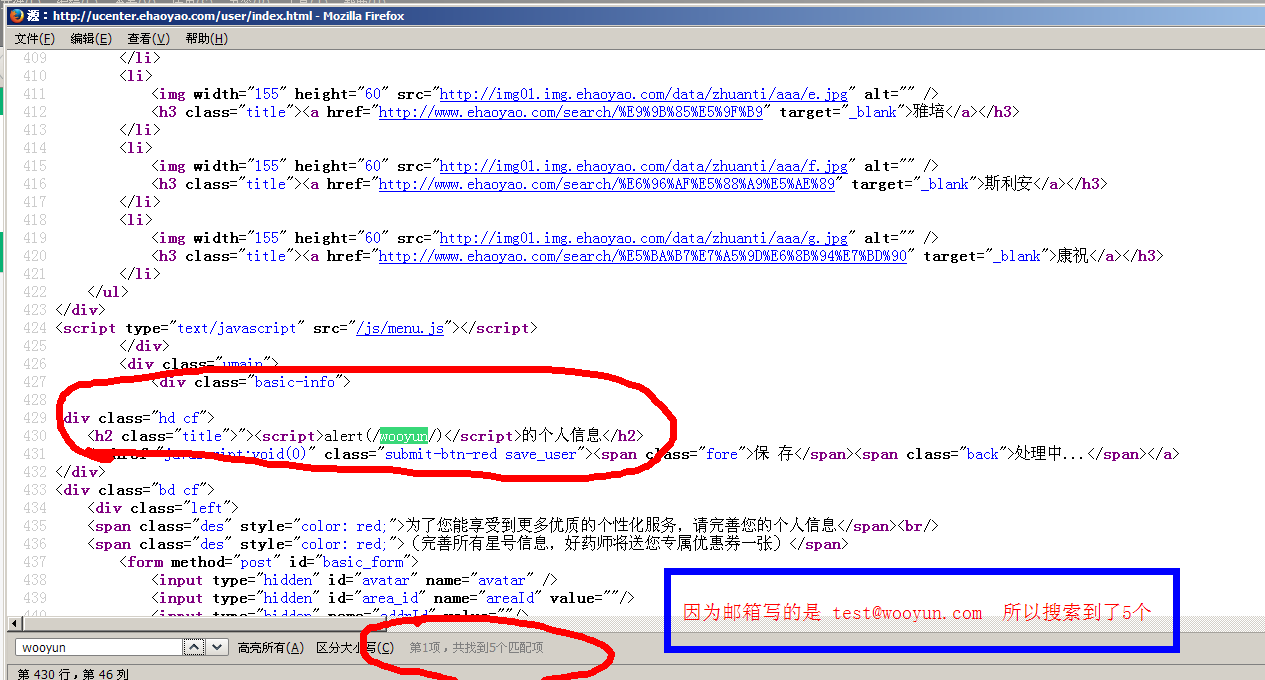Click the text 康祝 on line 420
This screenshot has width=1265, height=680.
coord(1071,256)
